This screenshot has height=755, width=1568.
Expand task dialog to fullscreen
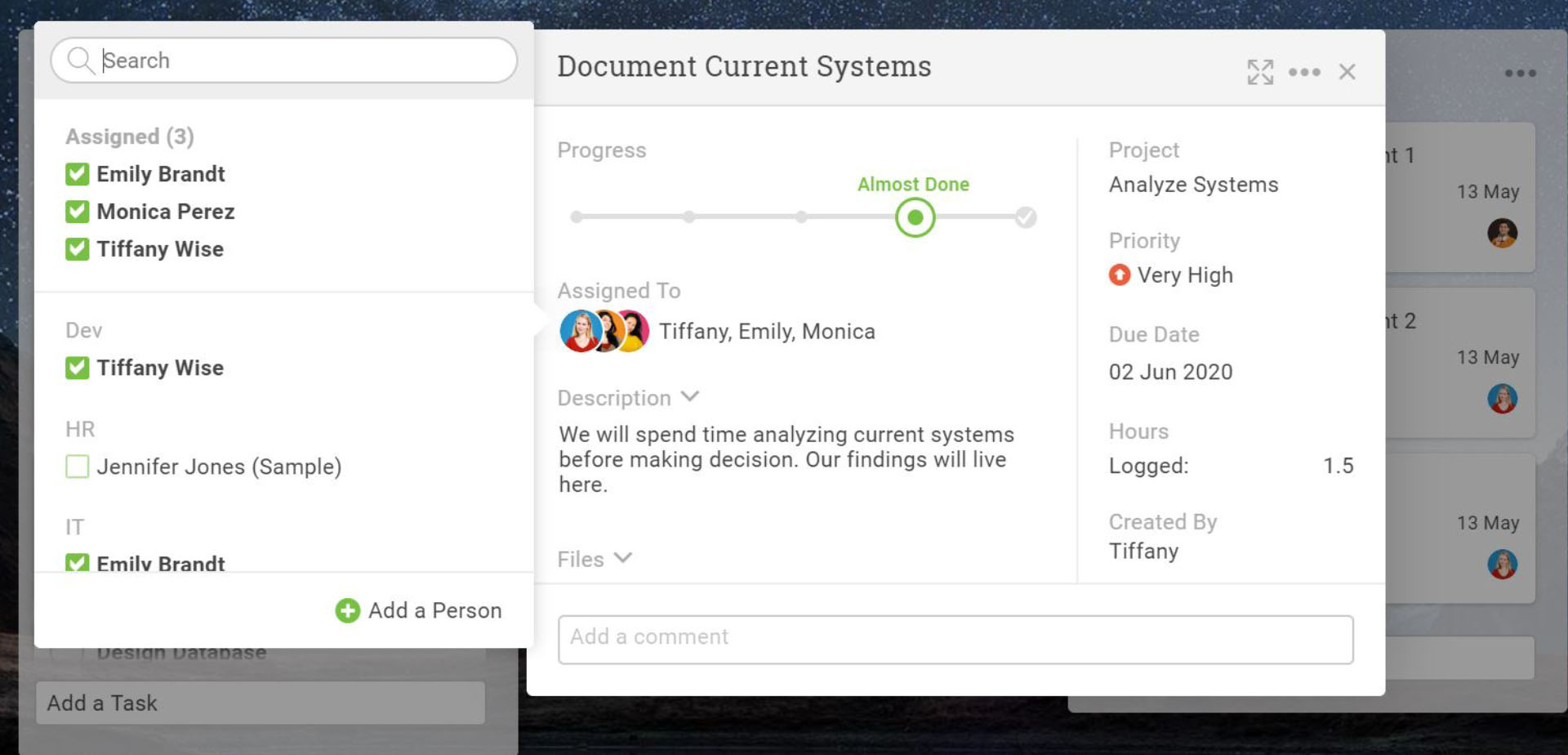pos(1260,72)
